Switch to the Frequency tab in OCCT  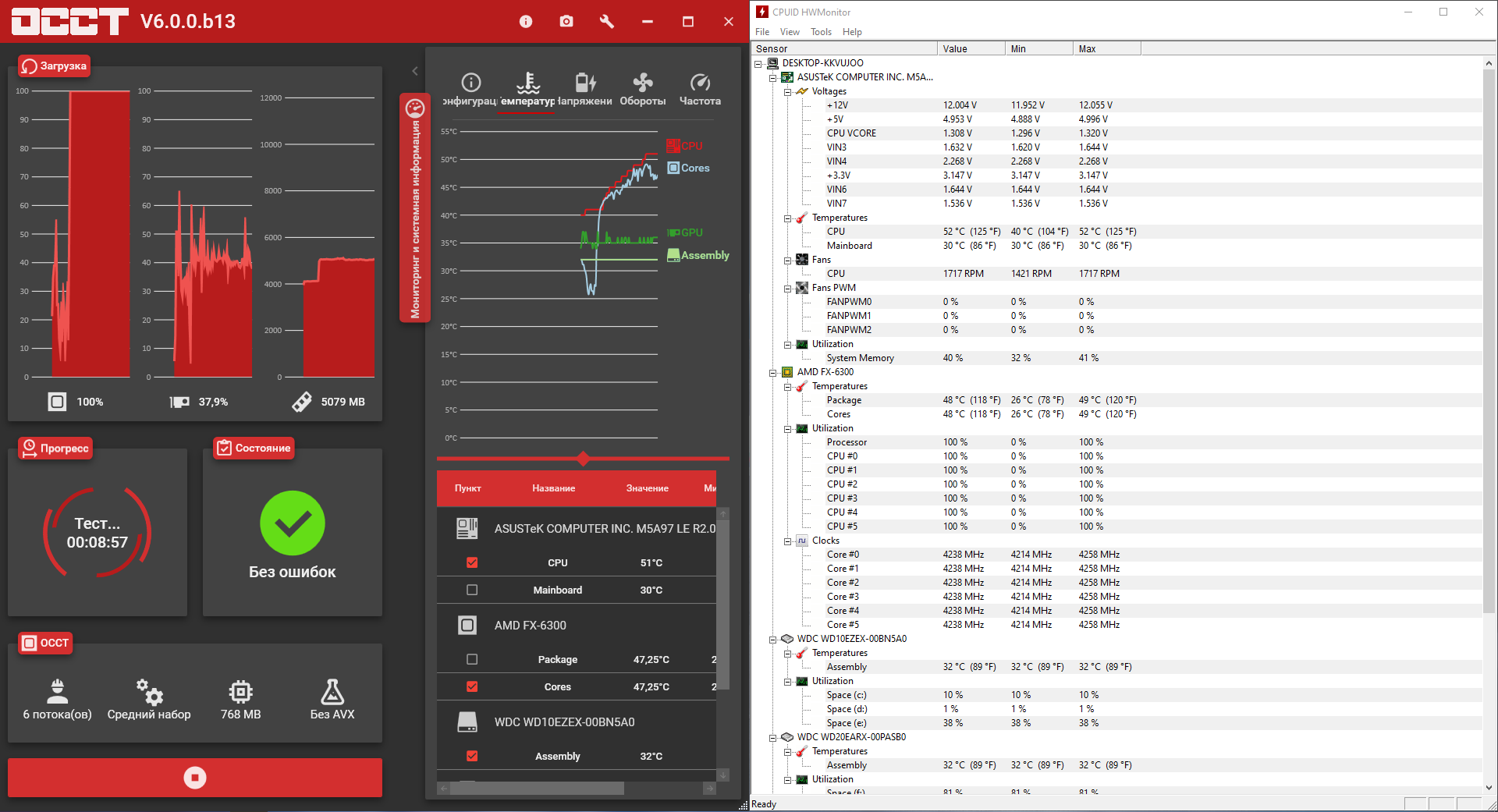[700, 90]
